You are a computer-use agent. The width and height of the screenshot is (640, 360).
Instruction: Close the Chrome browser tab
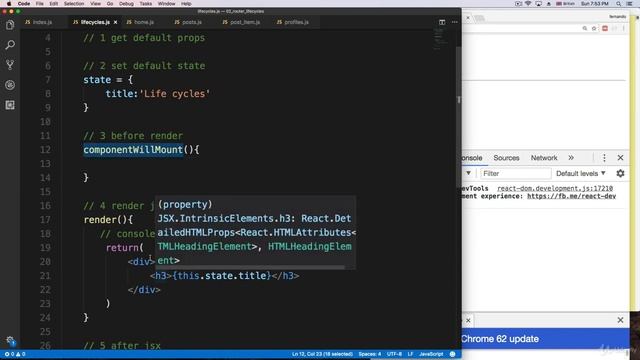pyautogui.click(x=468, y=18)
